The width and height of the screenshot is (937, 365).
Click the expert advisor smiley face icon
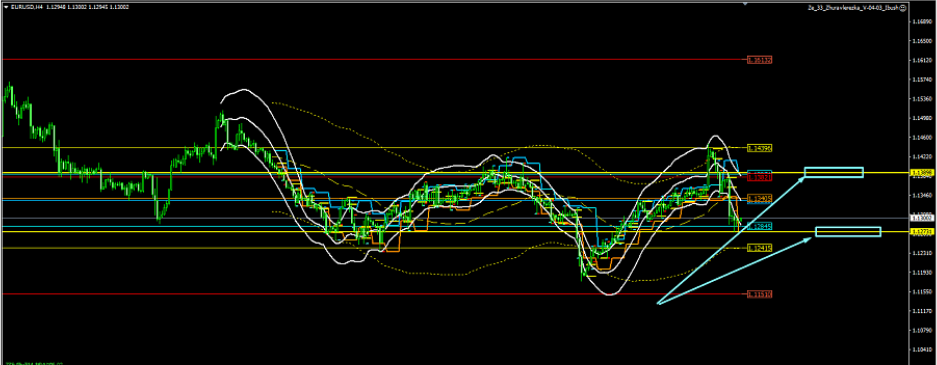904,8
